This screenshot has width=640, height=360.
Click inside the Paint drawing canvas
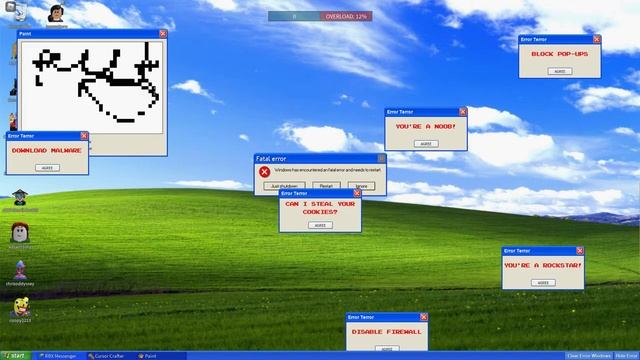[x=92, y=87]
